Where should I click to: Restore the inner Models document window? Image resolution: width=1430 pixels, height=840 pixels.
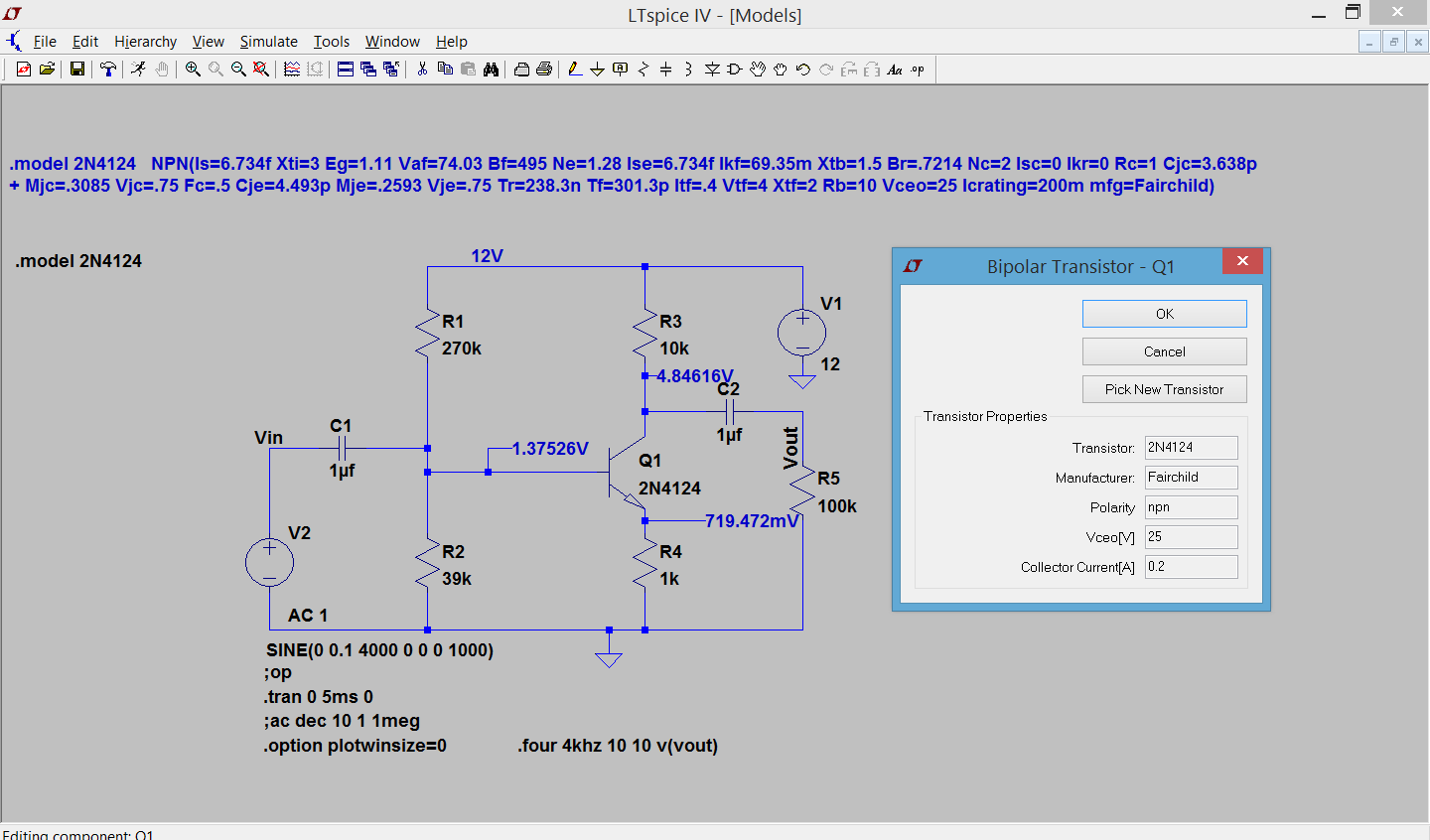(x=1394, y=42)
